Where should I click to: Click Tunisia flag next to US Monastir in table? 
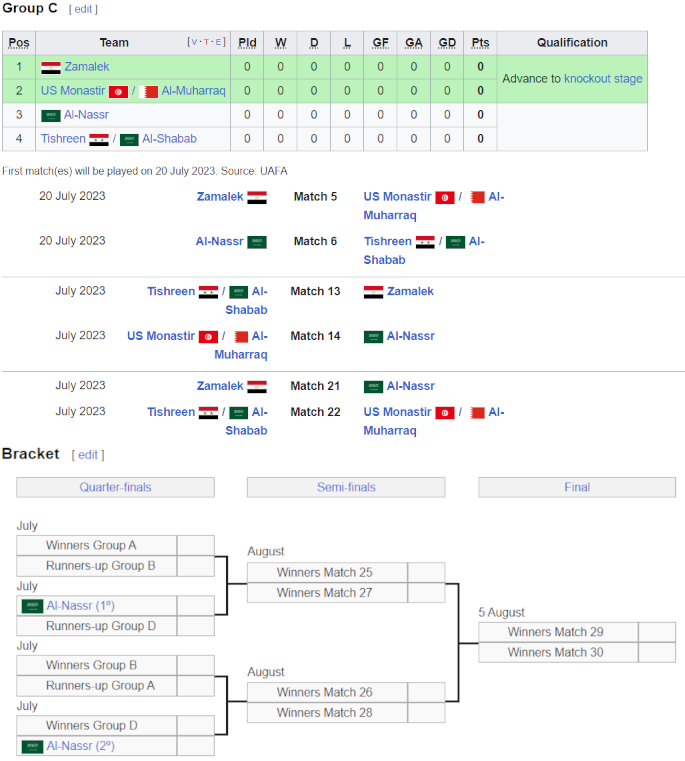point(118,91)
